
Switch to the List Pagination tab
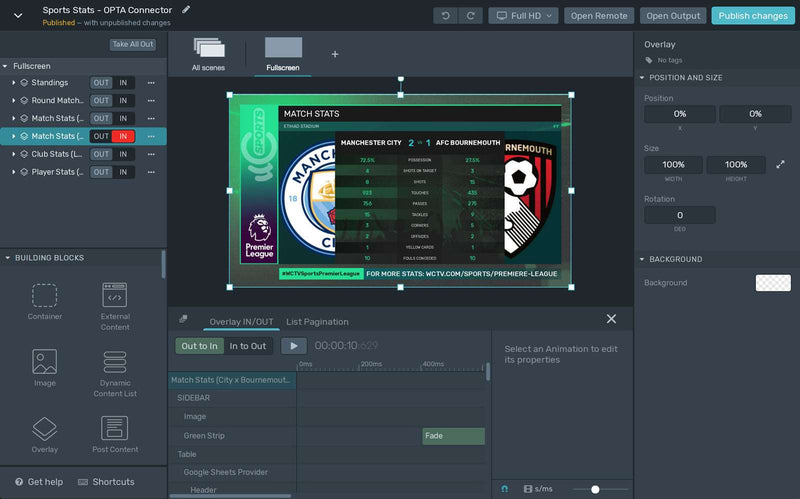(x=317, y=322)
